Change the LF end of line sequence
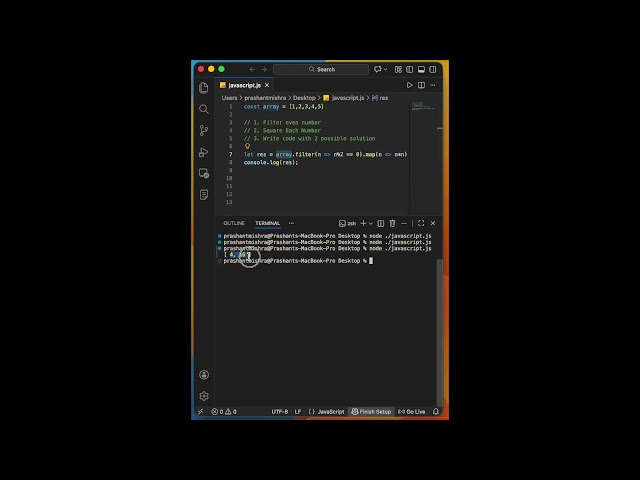 [298, 411]
